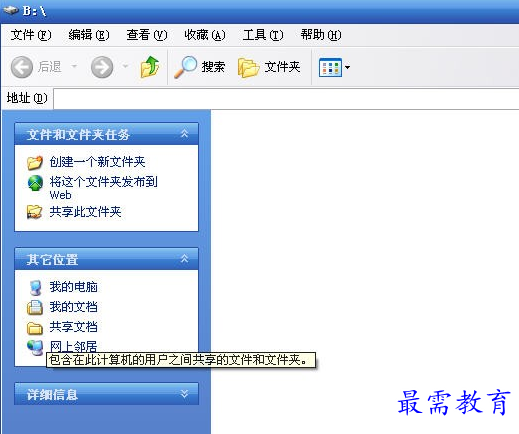Click the B:\ drive icon in title bar
The width and height of the screenshot is (519, 434).
[x=10, y=10]
